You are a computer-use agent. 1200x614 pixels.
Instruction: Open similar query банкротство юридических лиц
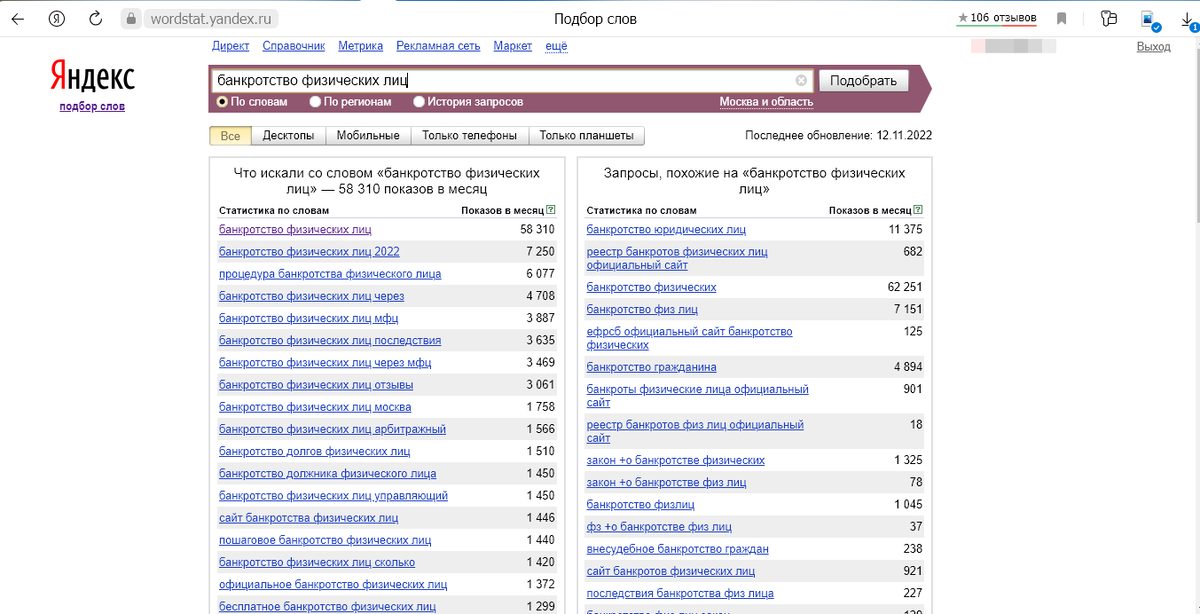pos(666,230)
